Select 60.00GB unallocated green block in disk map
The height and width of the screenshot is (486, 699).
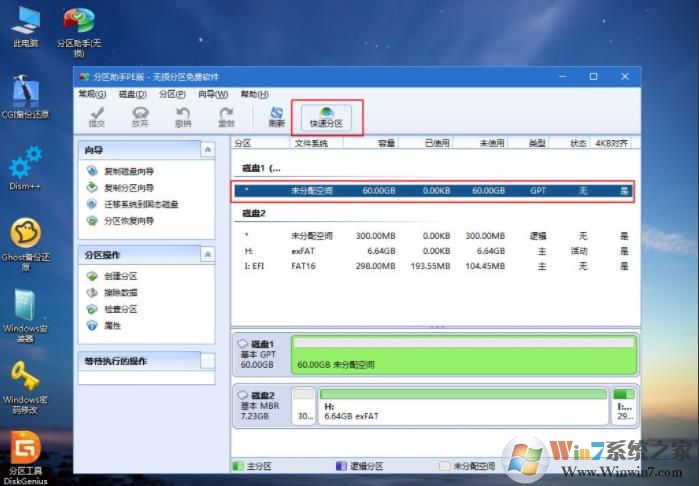(464, 355)
